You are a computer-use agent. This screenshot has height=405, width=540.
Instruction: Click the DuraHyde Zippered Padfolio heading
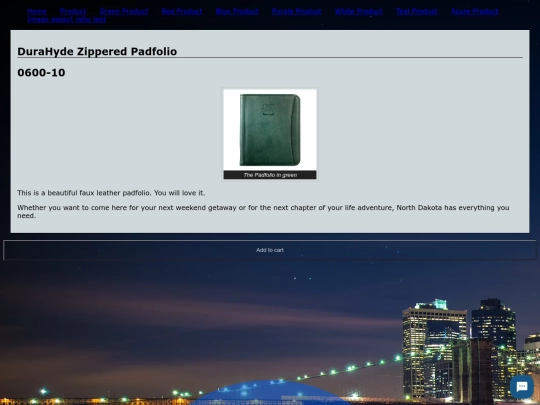click(x=97, y=51)
